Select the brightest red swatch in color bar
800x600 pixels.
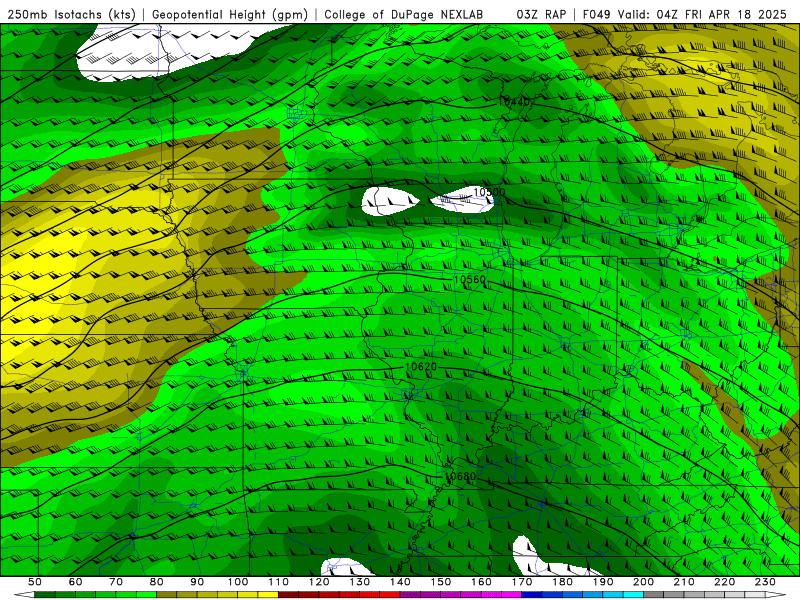pos(390,594)
